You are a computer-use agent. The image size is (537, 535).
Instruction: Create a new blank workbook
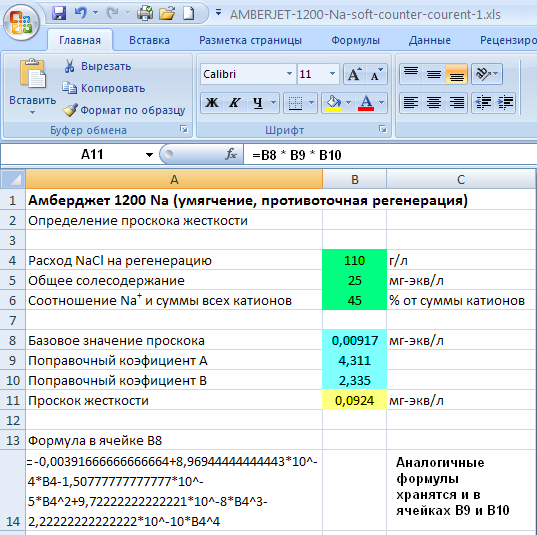pyautogui.click(x=188, y=14)
